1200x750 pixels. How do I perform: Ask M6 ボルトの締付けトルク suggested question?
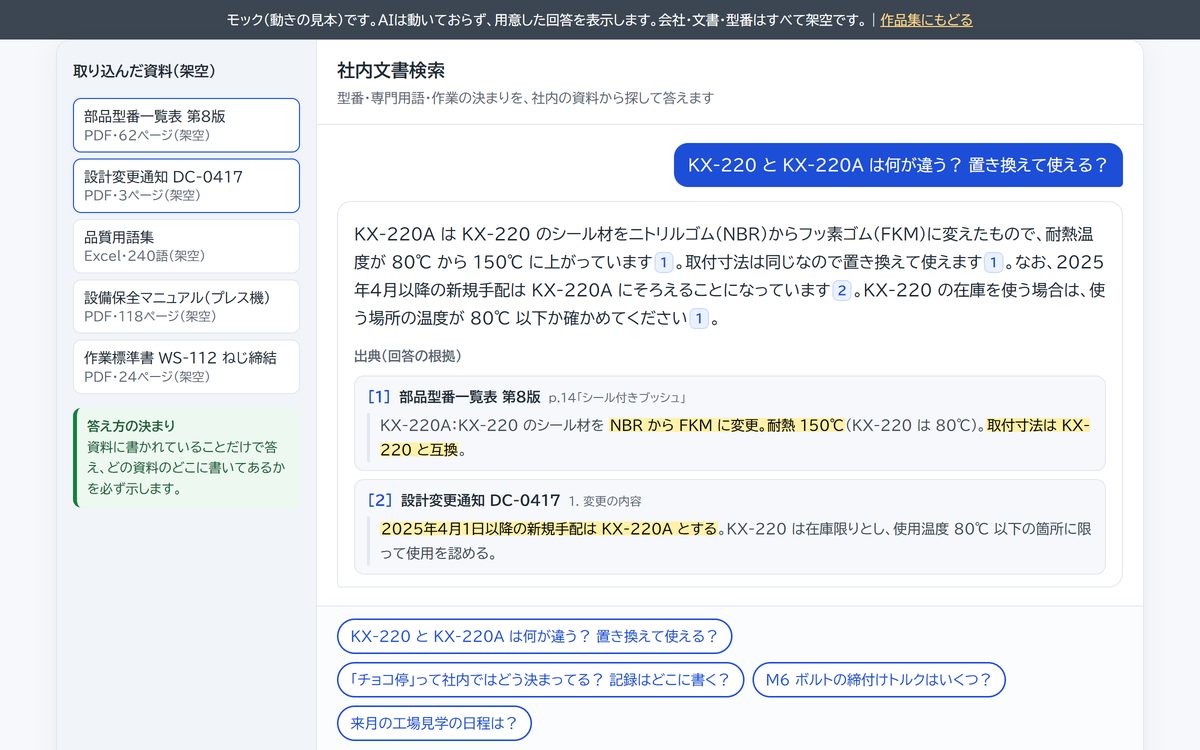coord(878,680)
